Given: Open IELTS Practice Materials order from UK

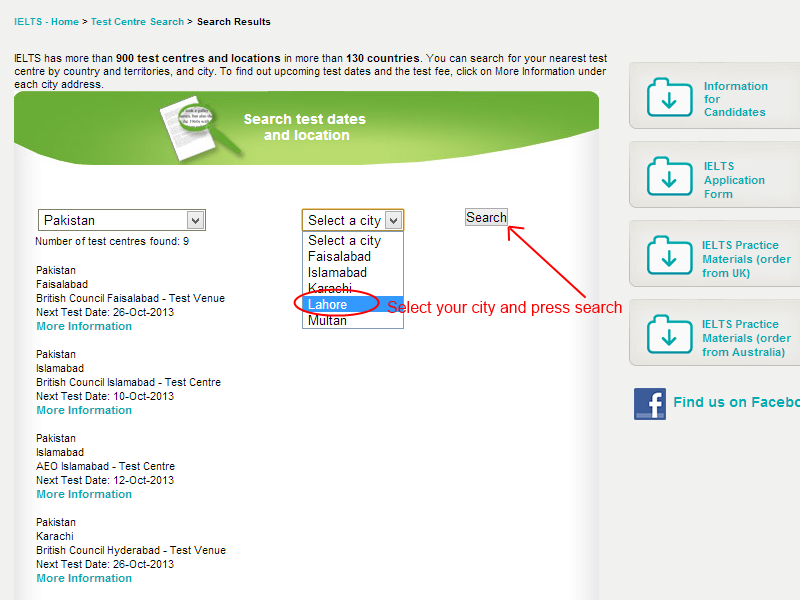Looking at the screenshot, I should click(x=746, y=259).
